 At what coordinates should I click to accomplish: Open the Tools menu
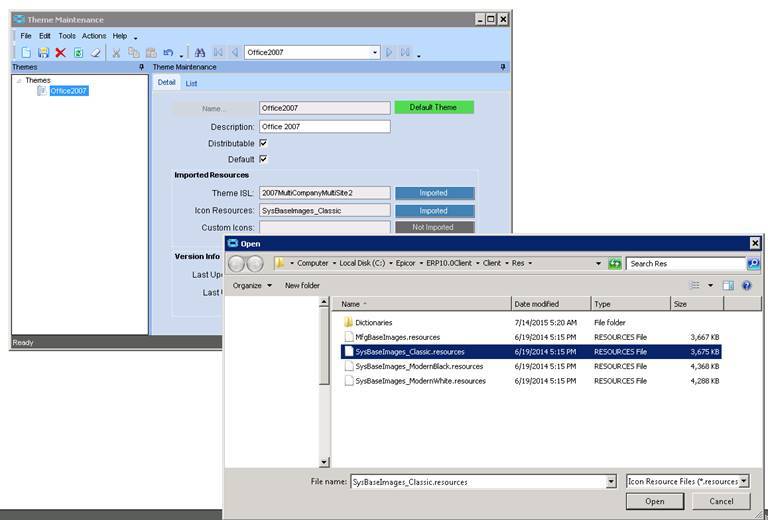[x=67, y=36]
